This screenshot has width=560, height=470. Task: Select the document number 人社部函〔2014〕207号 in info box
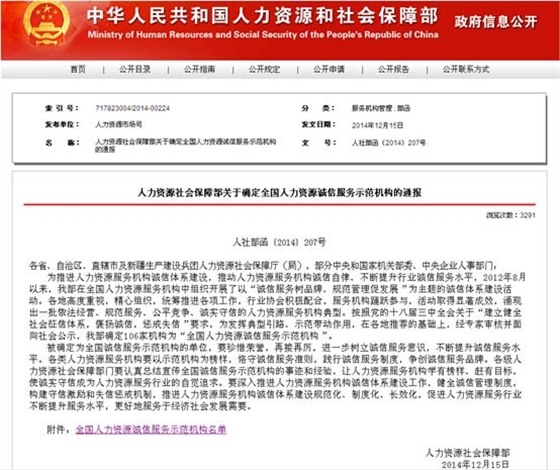[x=389, y=143]
